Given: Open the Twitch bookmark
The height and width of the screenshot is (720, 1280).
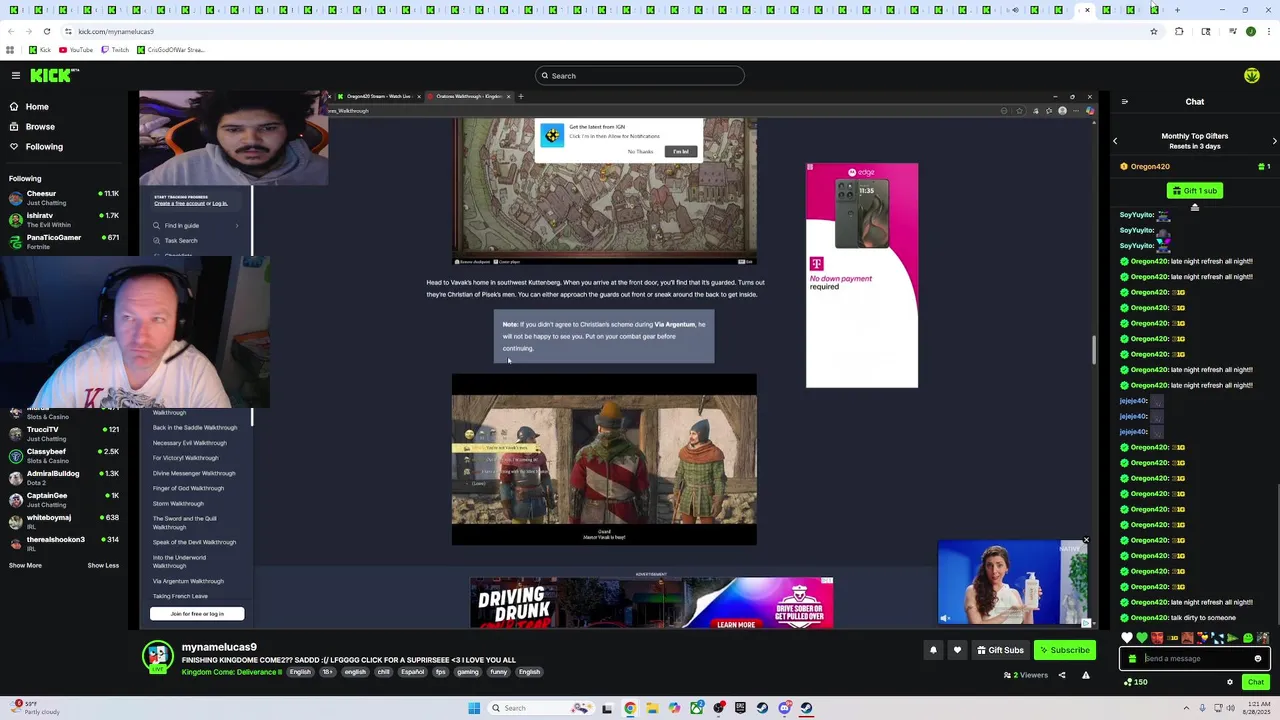Looking at the screenshot, I should [115, 50].
